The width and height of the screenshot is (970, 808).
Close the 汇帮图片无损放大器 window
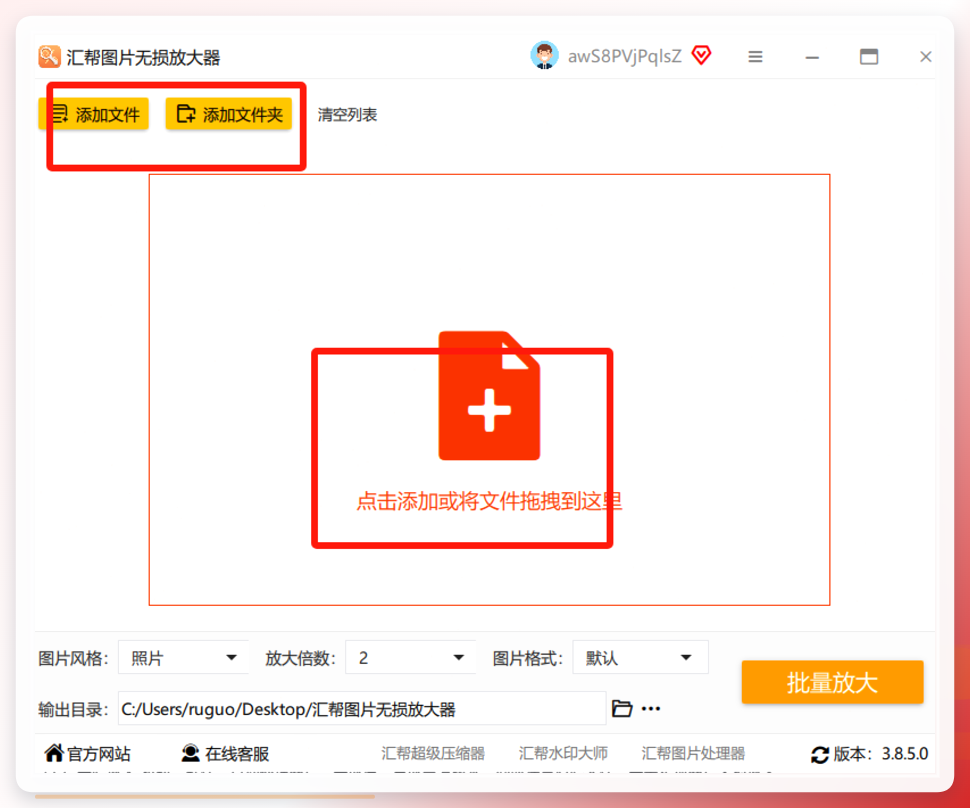click(925, 57)
